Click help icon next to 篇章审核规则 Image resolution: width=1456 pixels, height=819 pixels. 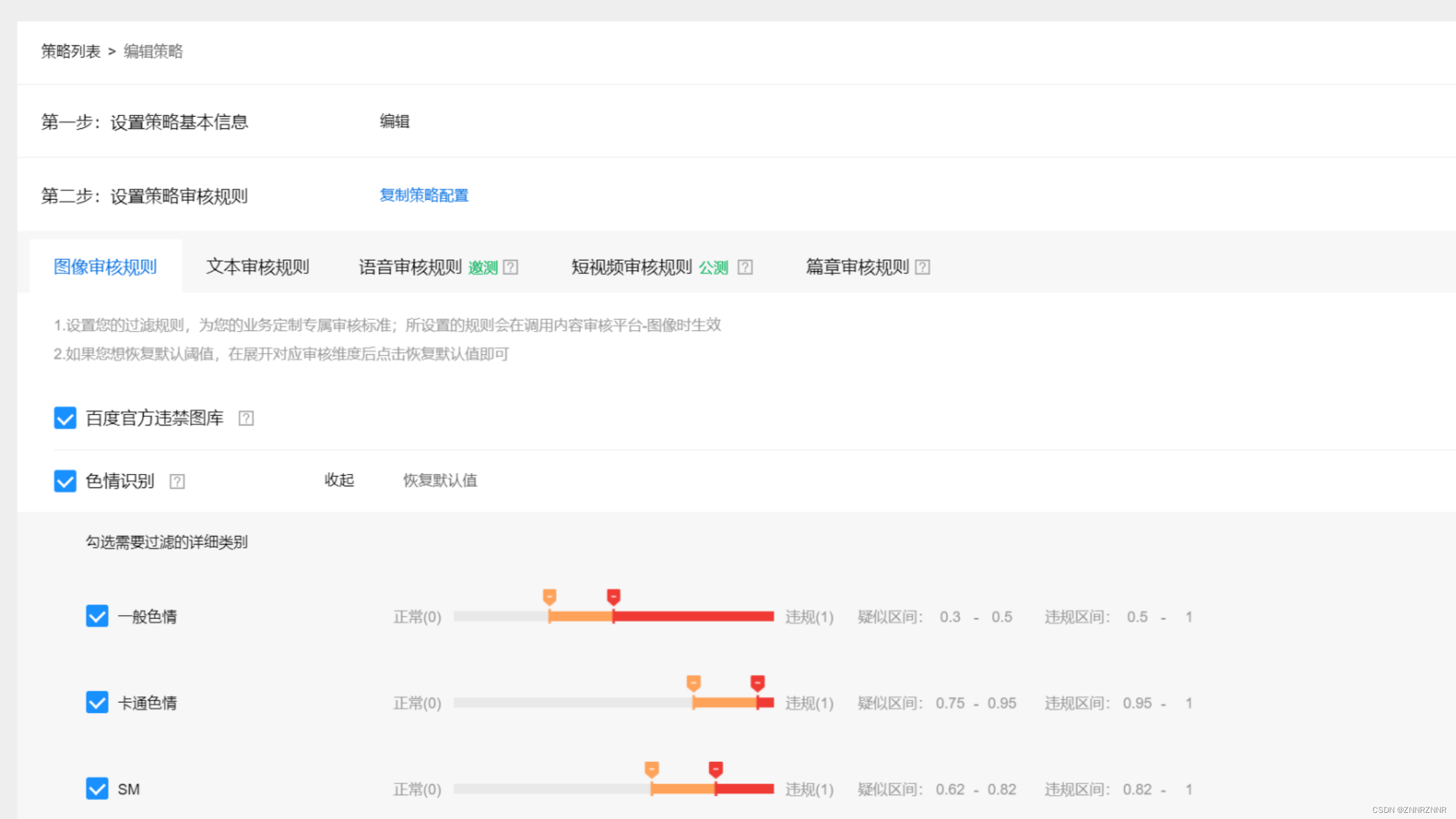coord(923,268)
